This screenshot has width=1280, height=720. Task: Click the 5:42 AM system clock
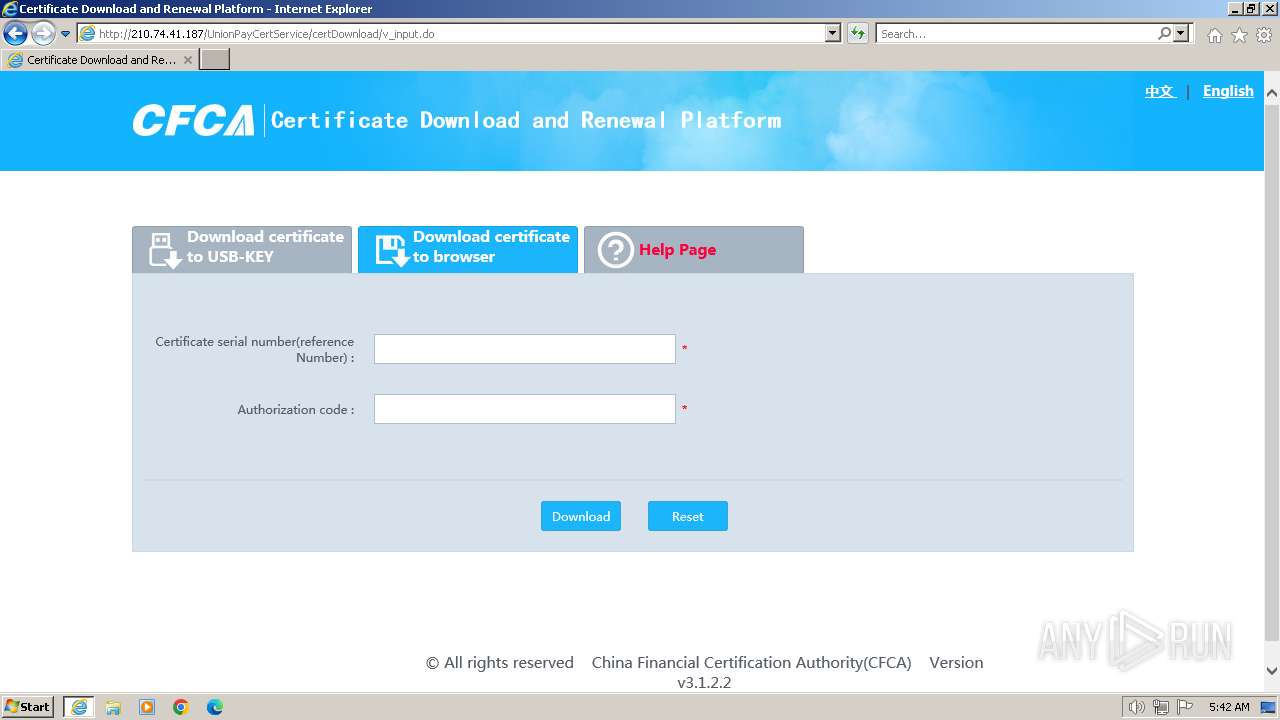1229,707
